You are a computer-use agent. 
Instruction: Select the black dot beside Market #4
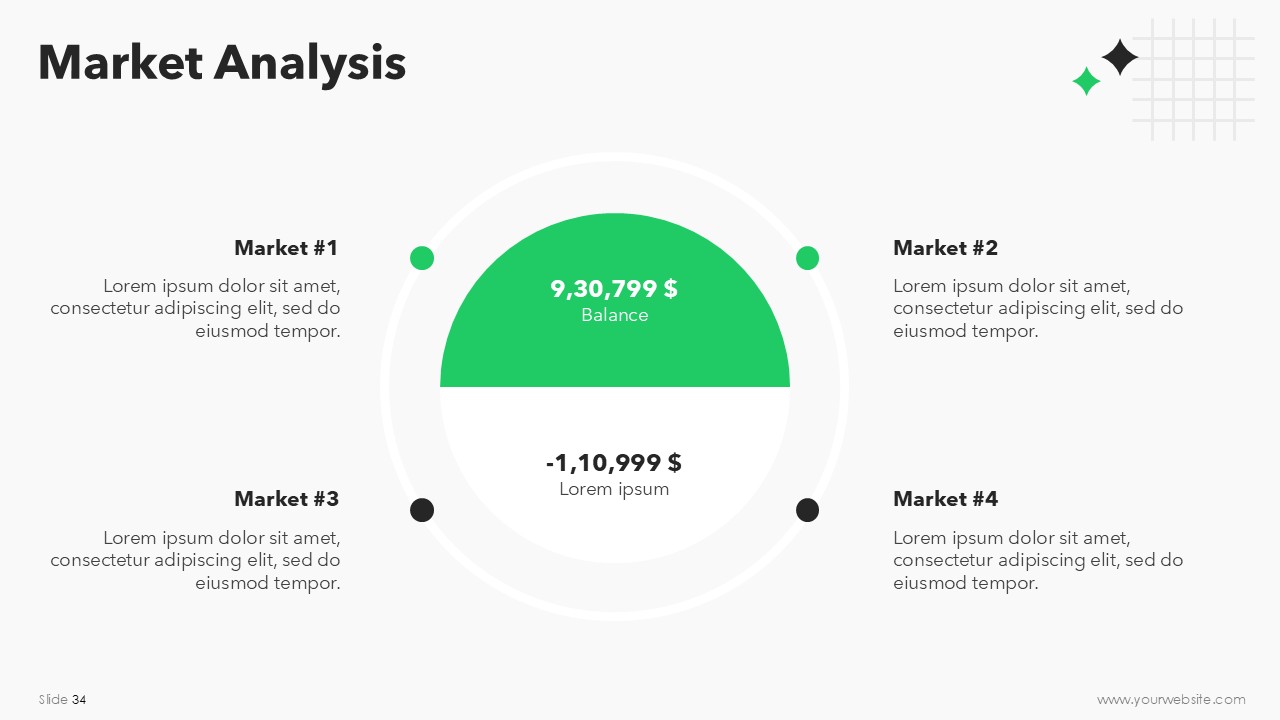tap(807, 510)
